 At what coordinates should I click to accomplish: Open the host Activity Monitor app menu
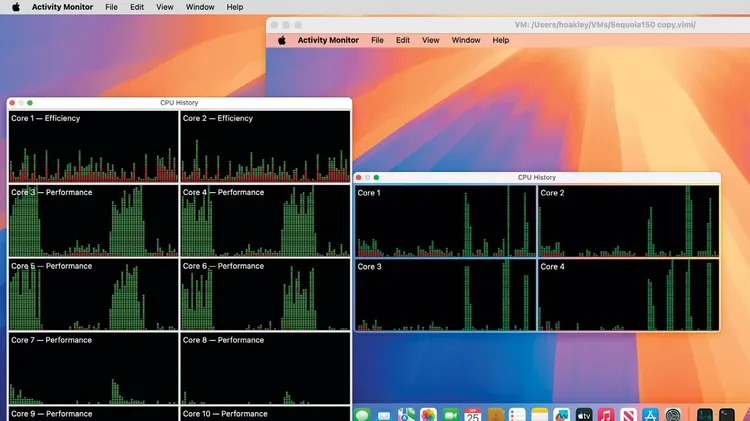click(x=62, y=7)
